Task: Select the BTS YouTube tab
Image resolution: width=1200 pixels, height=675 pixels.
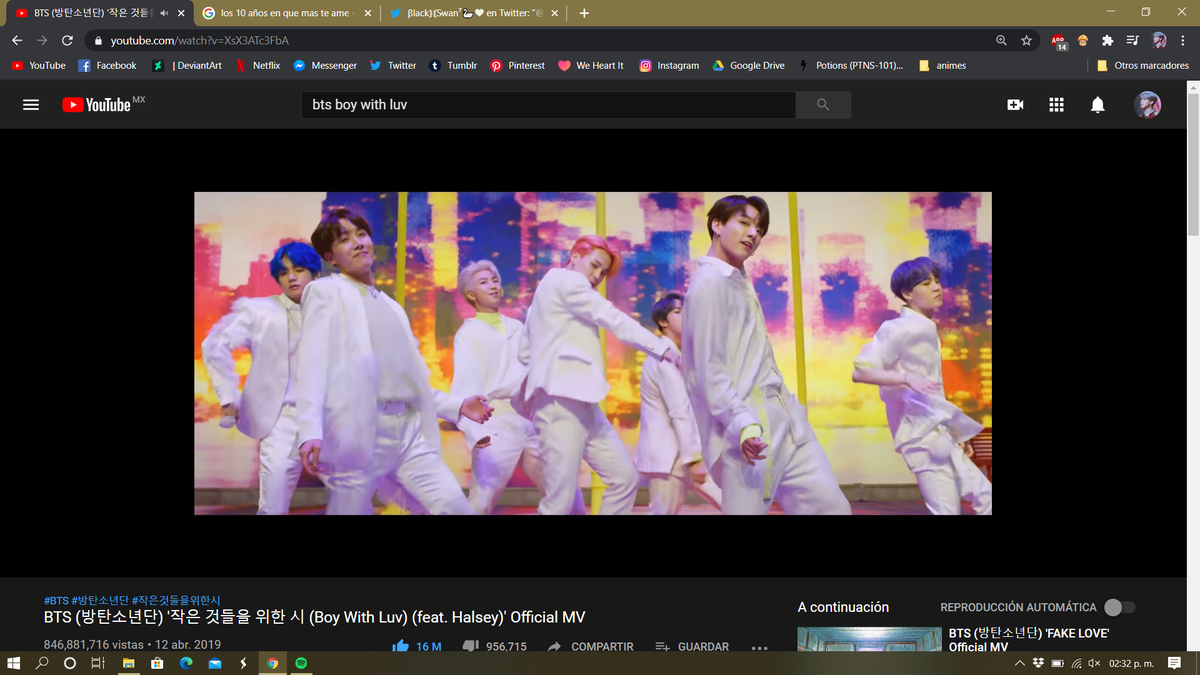Action: pyautogui.click(x=93, y=13)
